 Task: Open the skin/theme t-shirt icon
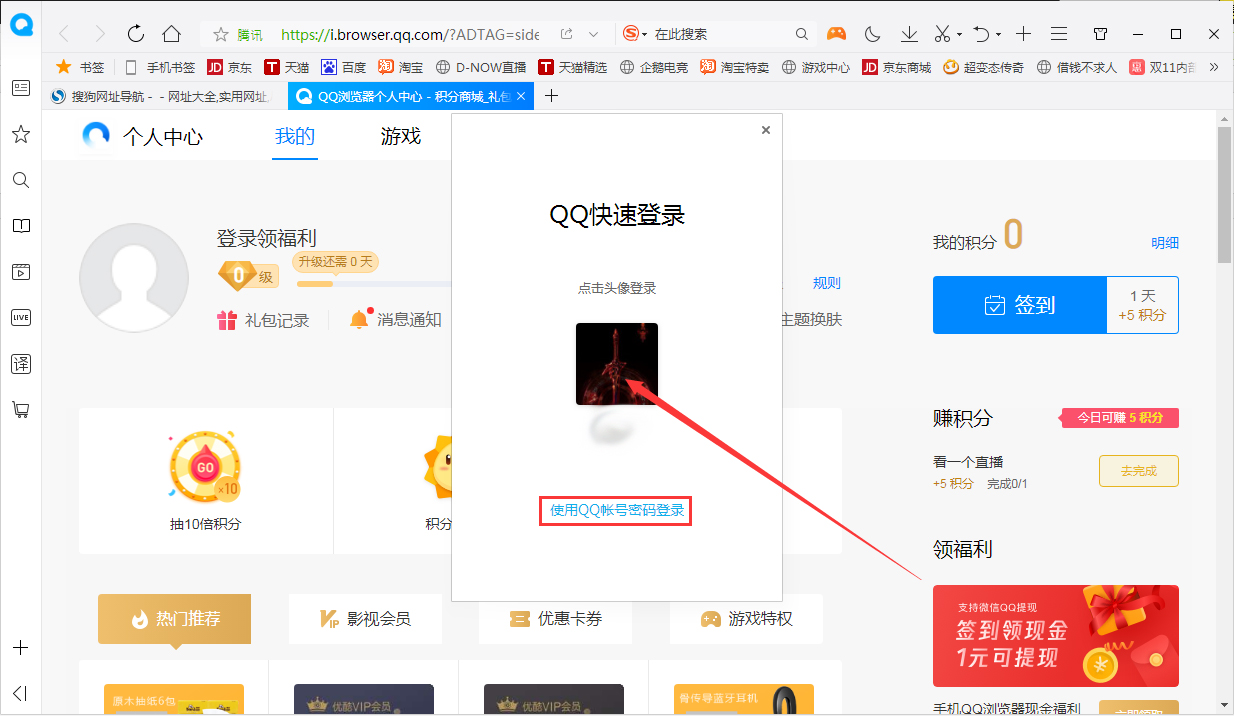(x=1100, y=33)
